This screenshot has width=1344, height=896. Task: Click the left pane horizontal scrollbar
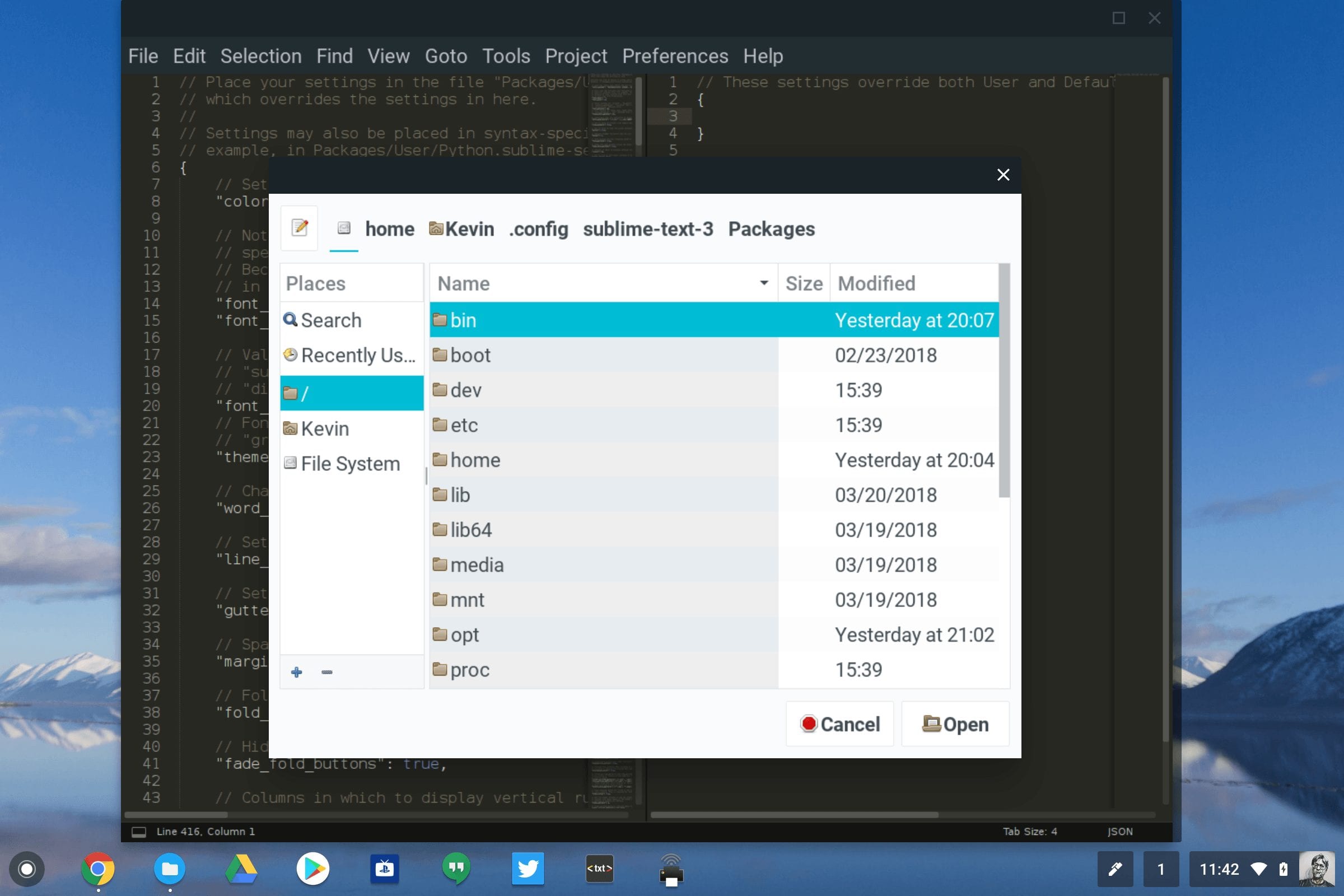click(x=176, y=814)
